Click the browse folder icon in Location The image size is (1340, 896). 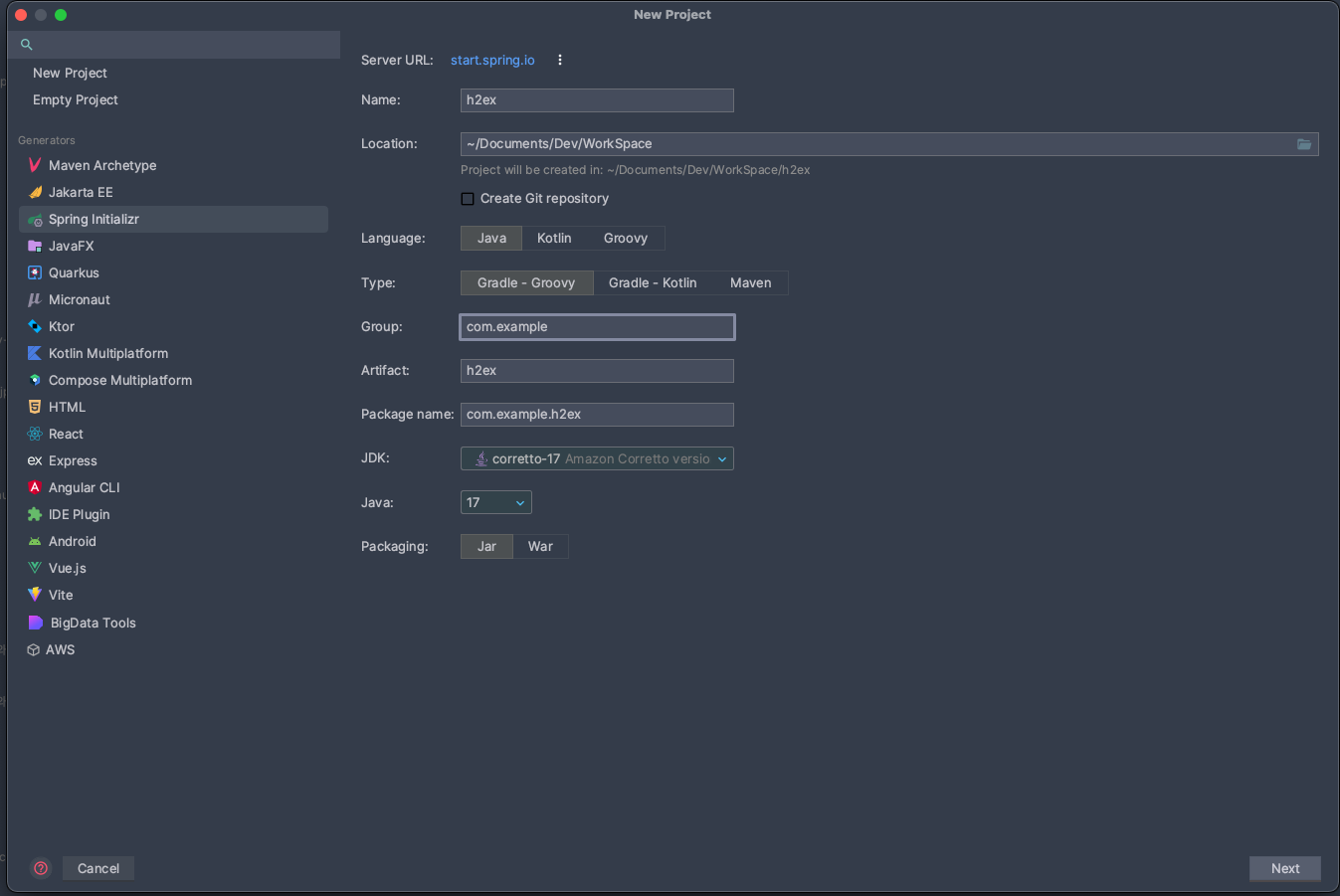(x=1304, y=144)
